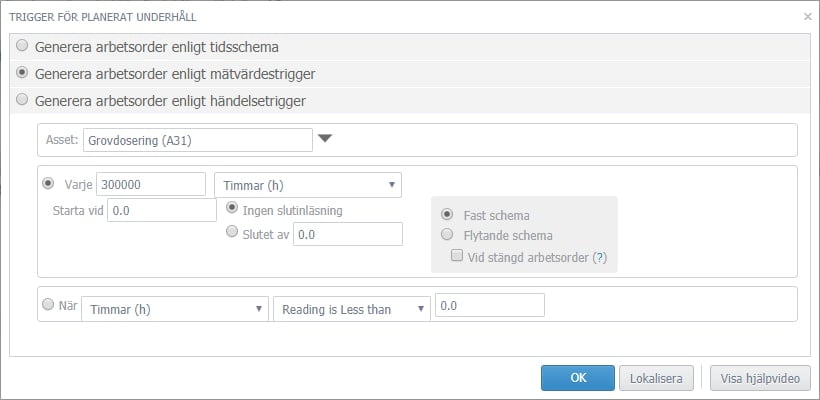The image size is (820, 400).
Task: Select Flytande schema radio button
Action: 447,236
